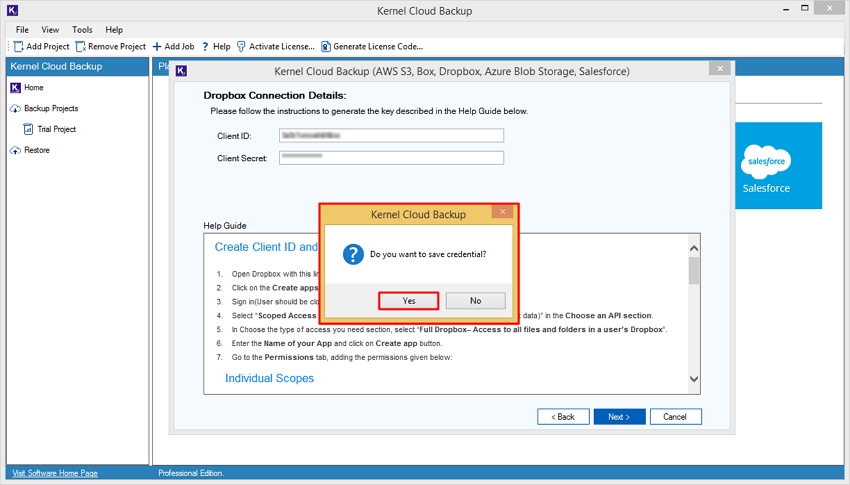Click Yes to save credential
Image resolution: width=850 pixels, height=485 pixels.
pos(408,301)
